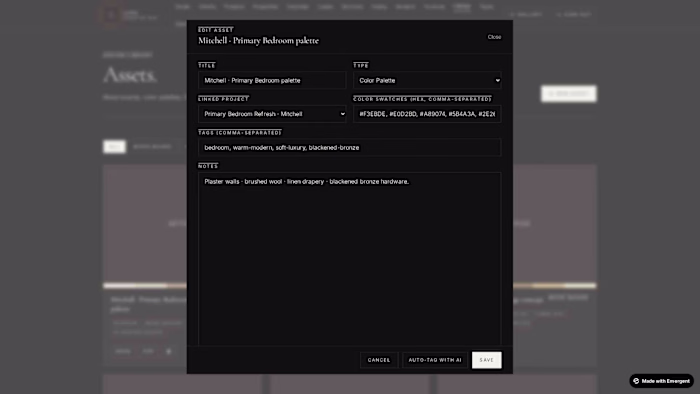Image resolution: width=700 pixels, height=394 pixels.
Task: Click into the color swatches hex field
Action: click(x=427, y=114)
